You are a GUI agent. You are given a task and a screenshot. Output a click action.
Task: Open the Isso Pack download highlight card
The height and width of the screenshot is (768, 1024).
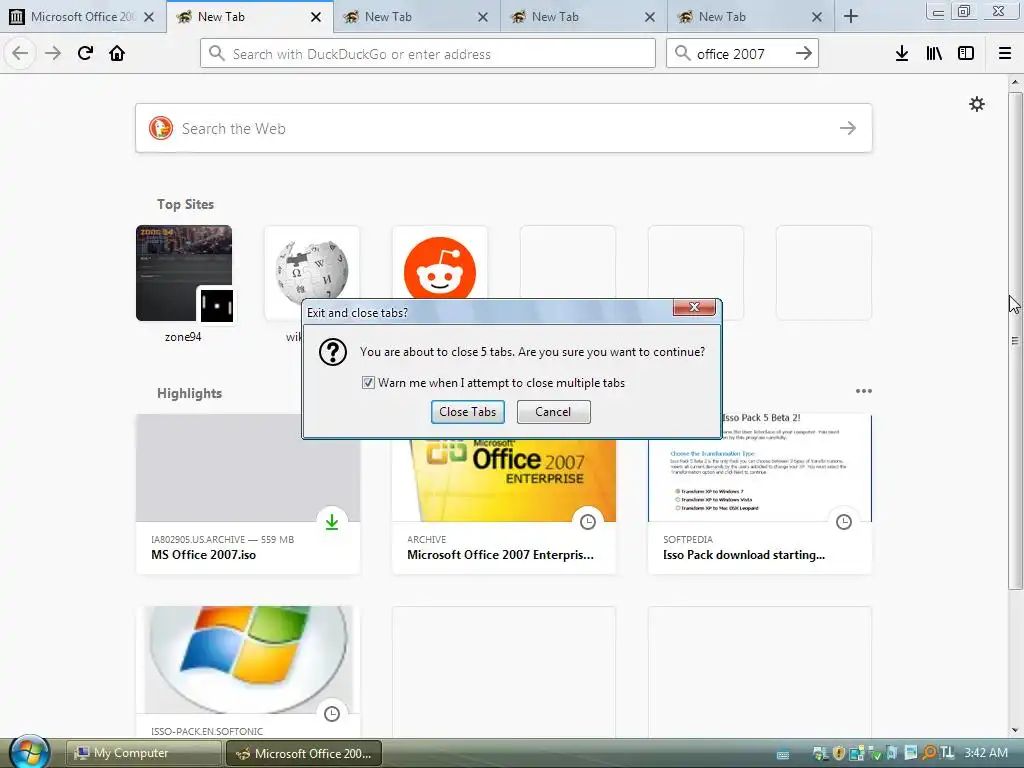point(760,494)
